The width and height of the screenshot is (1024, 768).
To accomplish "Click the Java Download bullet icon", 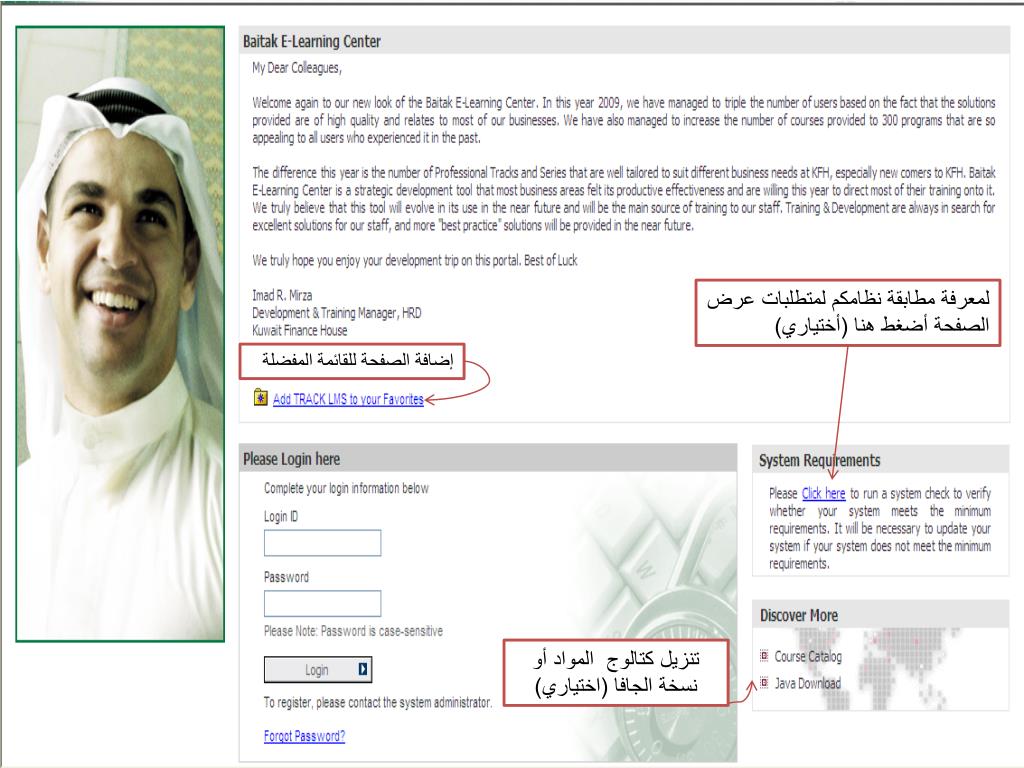I will (764, 682).
